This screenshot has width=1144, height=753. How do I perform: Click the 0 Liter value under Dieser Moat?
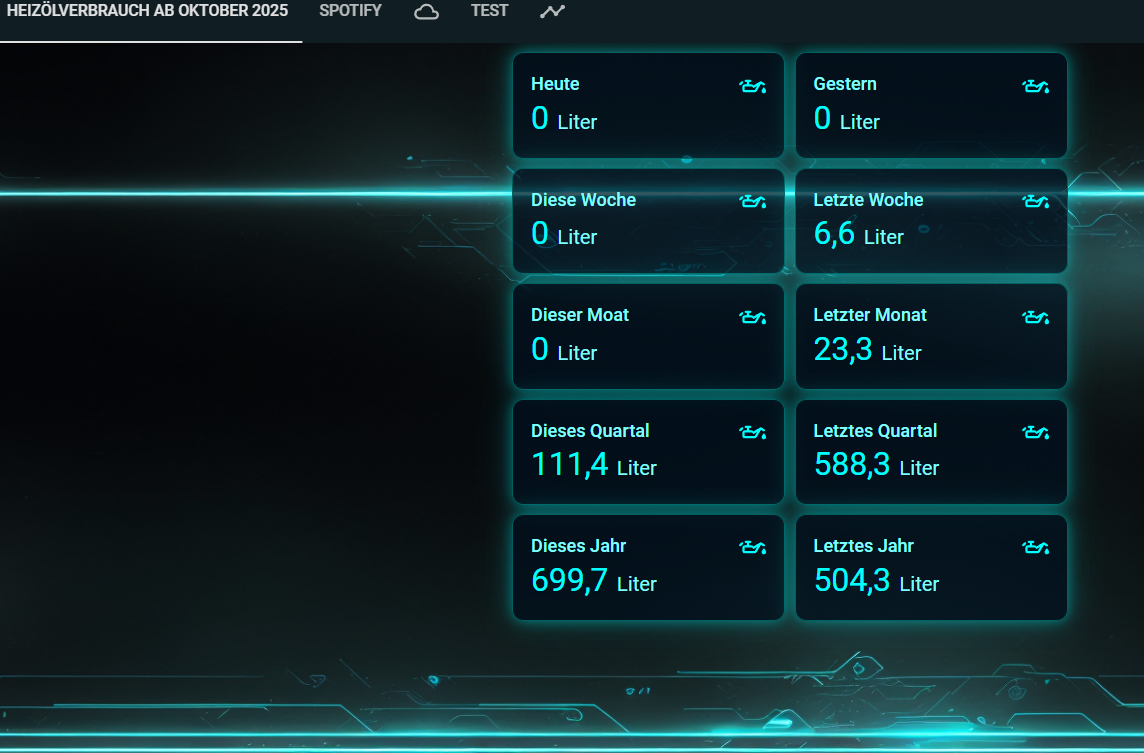point(564,350)
